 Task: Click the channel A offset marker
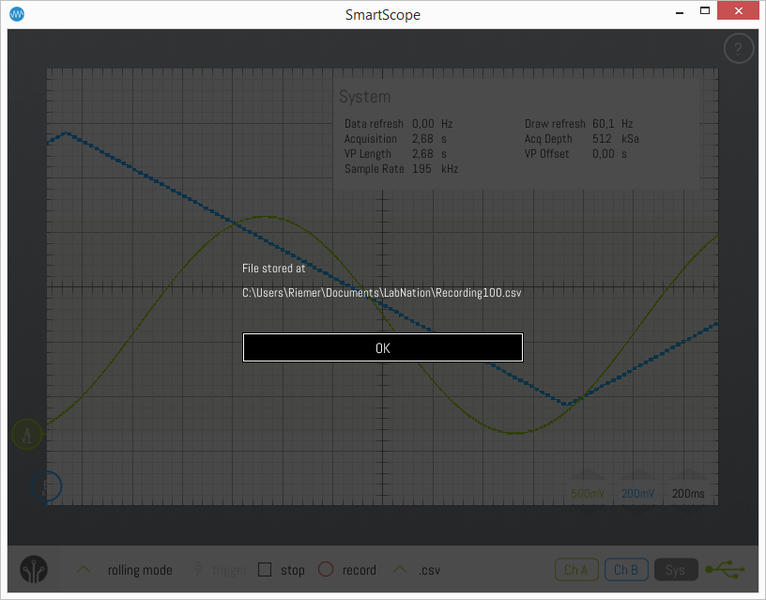click(x=27, y=435)
